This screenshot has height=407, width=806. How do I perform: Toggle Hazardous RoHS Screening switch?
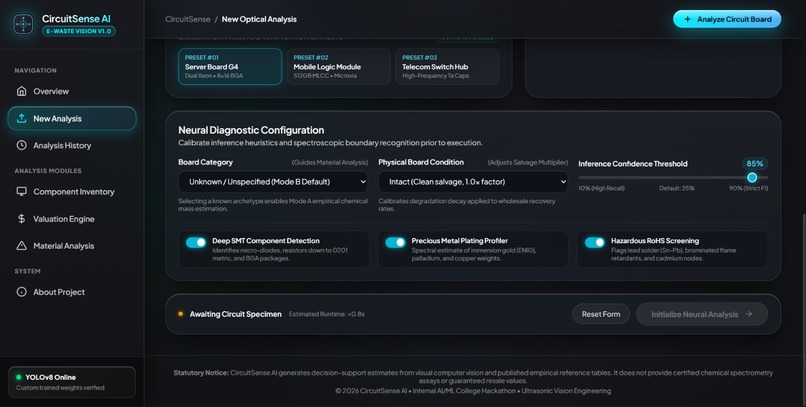click(595, 242)
